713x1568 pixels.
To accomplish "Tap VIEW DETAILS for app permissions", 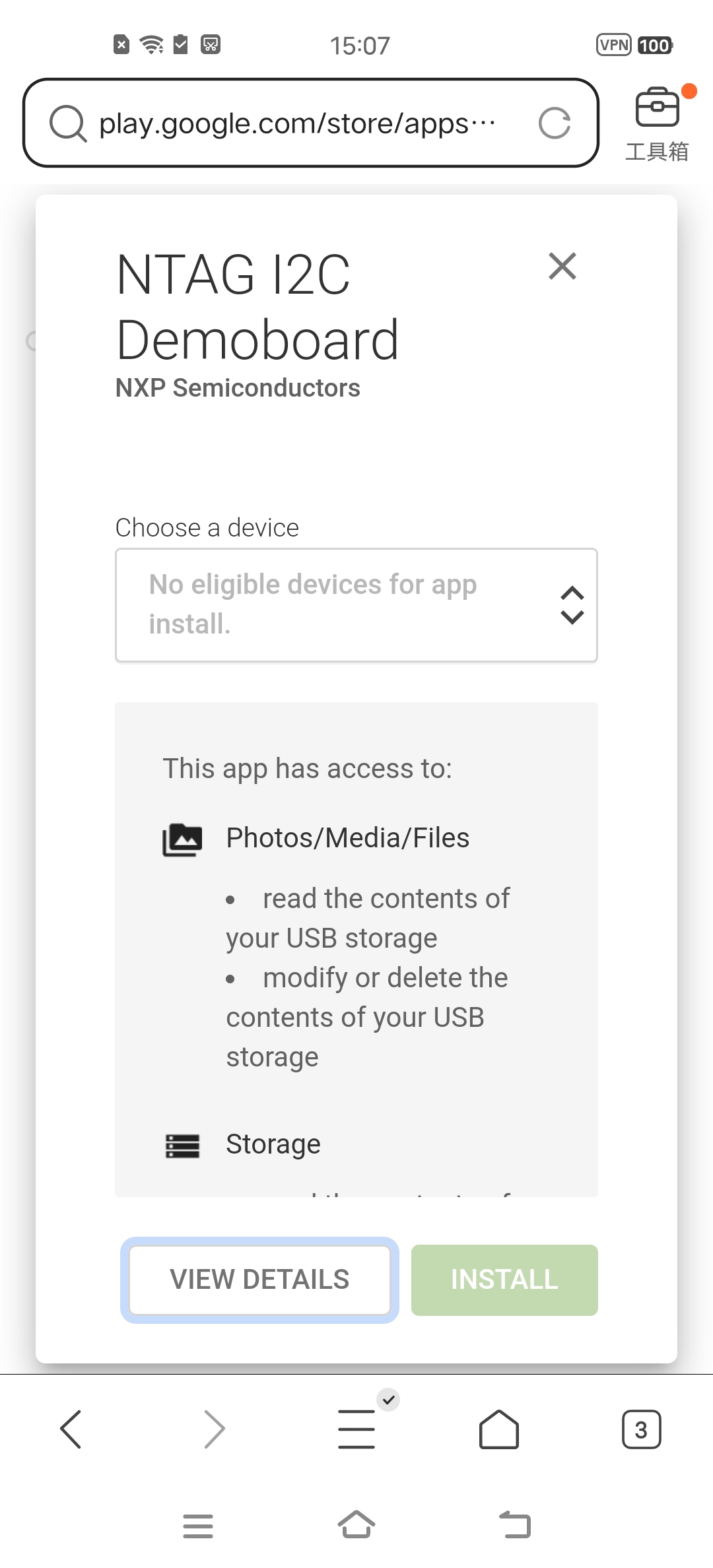I will click(259, 1279).
